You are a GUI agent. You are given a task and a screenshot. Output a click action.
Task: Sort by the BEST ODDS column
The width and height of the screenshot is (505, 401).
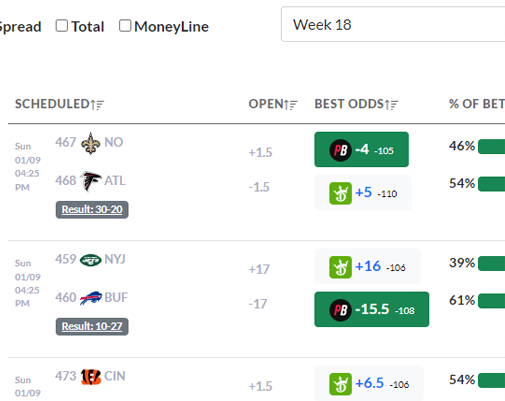pyautogui.click(x=356, y=104)
